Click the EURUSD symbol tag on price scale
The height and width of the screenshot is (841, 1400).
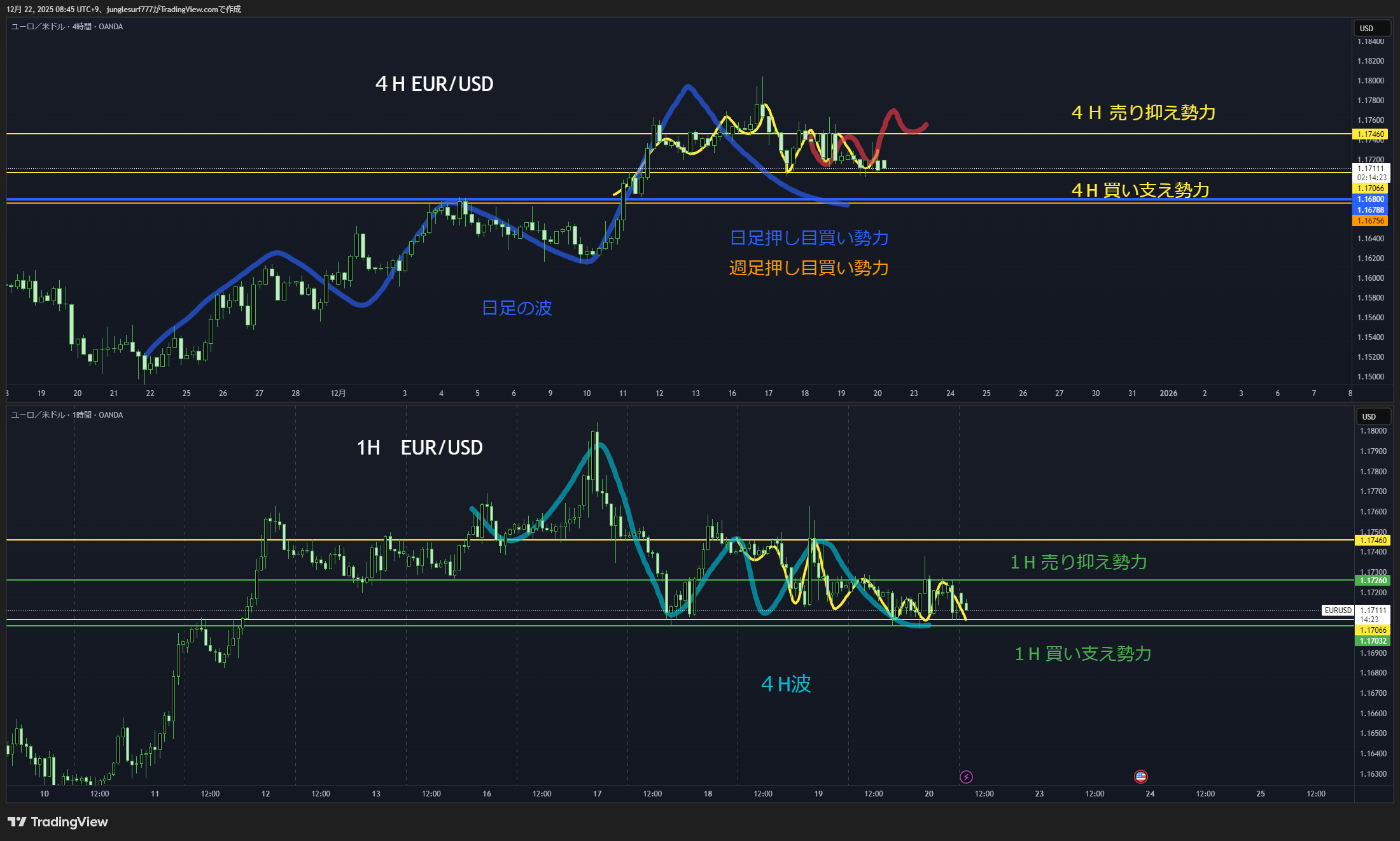pyautogui.click(x=1338, y=610)
